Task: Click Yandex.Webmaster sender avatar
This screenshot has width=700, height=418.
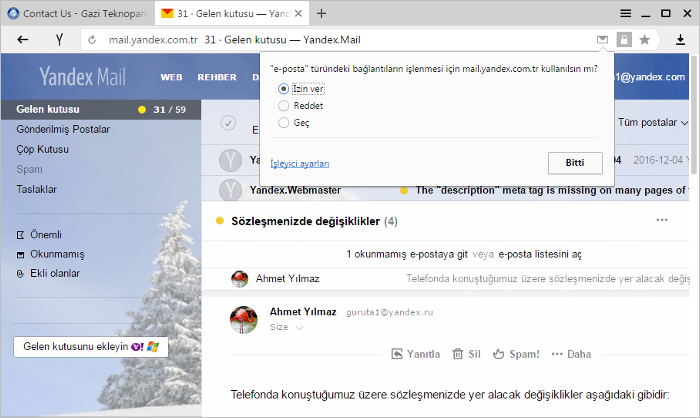Action: pos(230,189)
